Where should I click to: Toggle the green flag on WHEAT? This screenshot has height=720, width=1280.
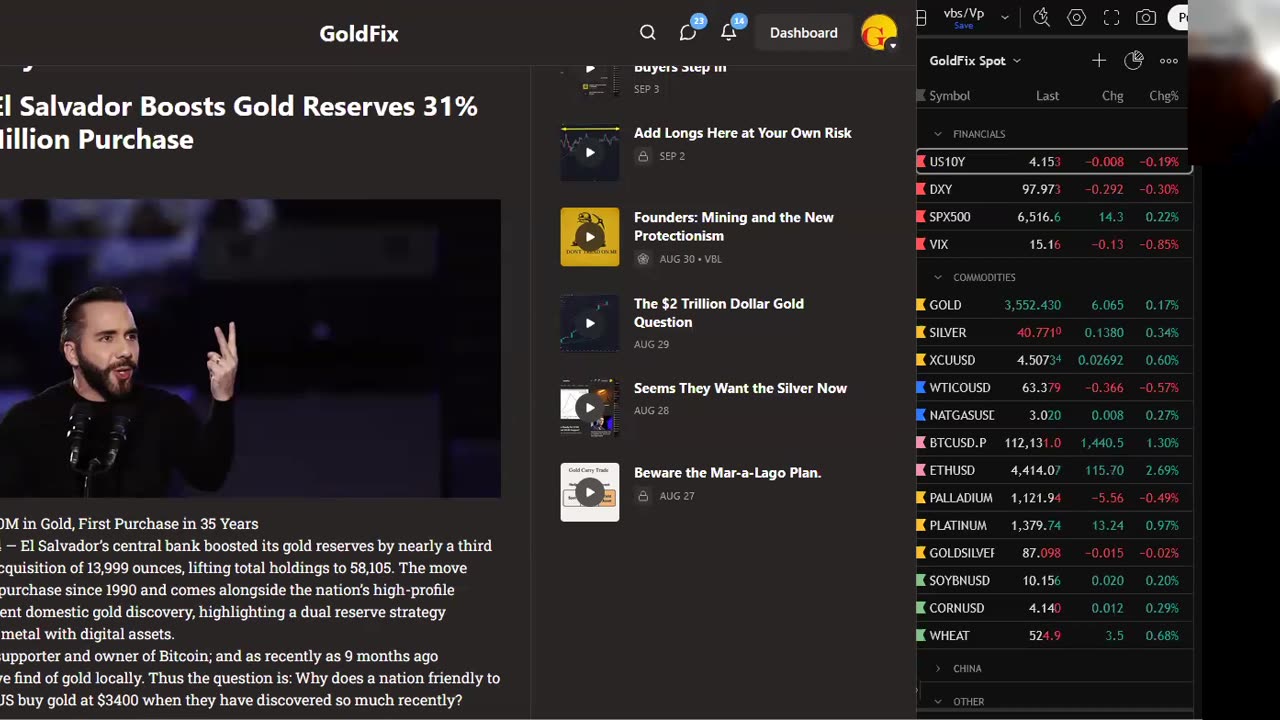click(x=921, y=635)
